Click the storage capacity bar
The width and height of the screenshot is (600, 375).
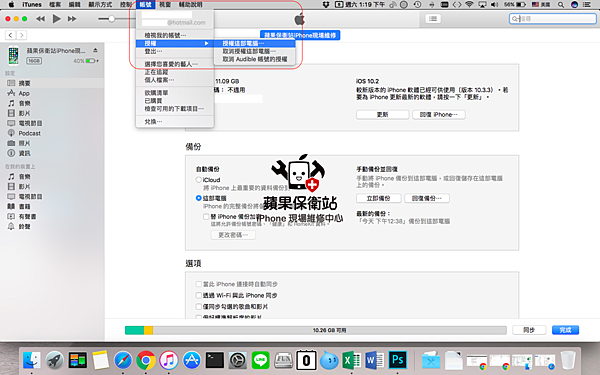click(316, 330)
